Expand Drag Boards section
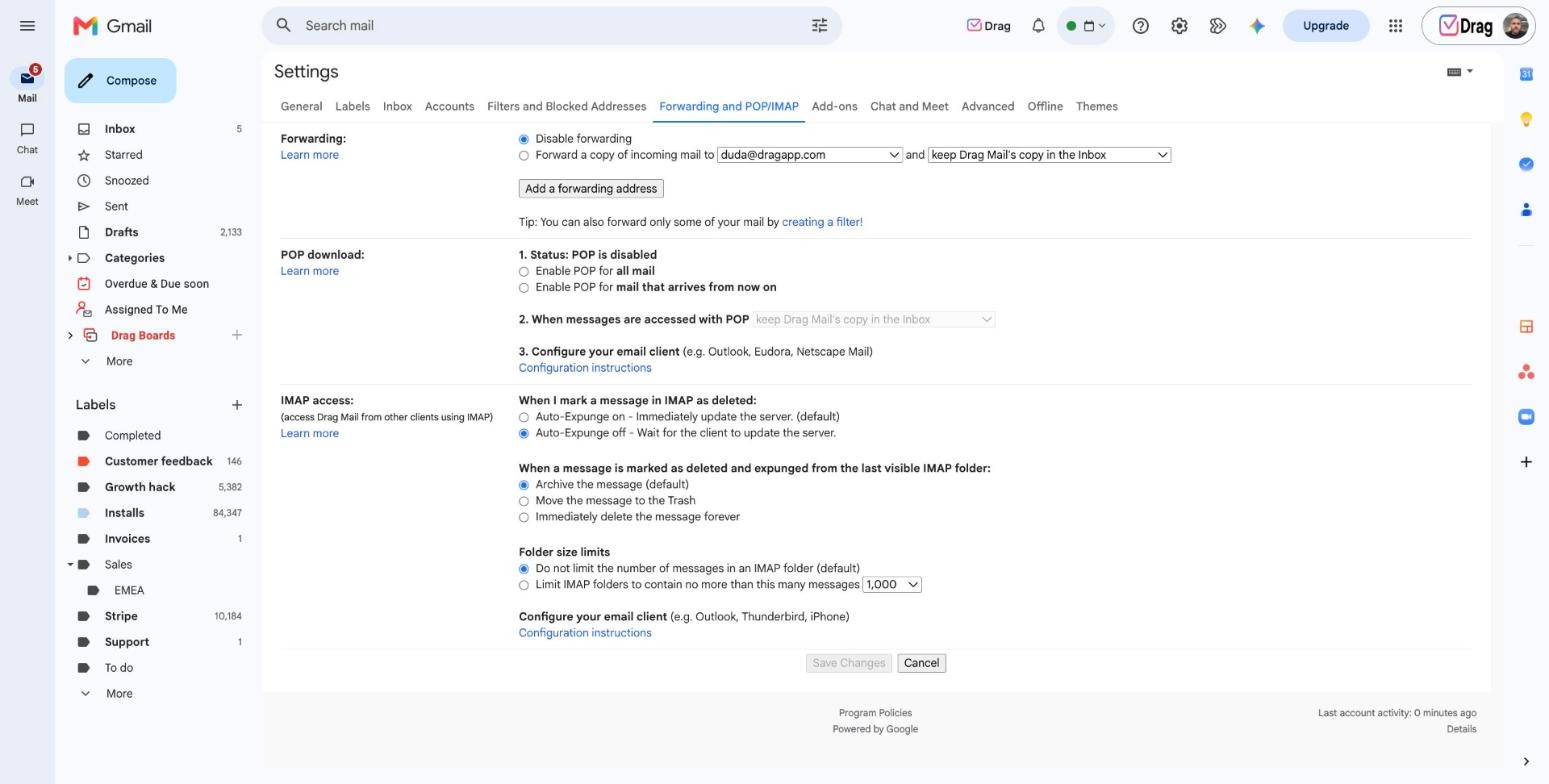 (x=70, y=336)
